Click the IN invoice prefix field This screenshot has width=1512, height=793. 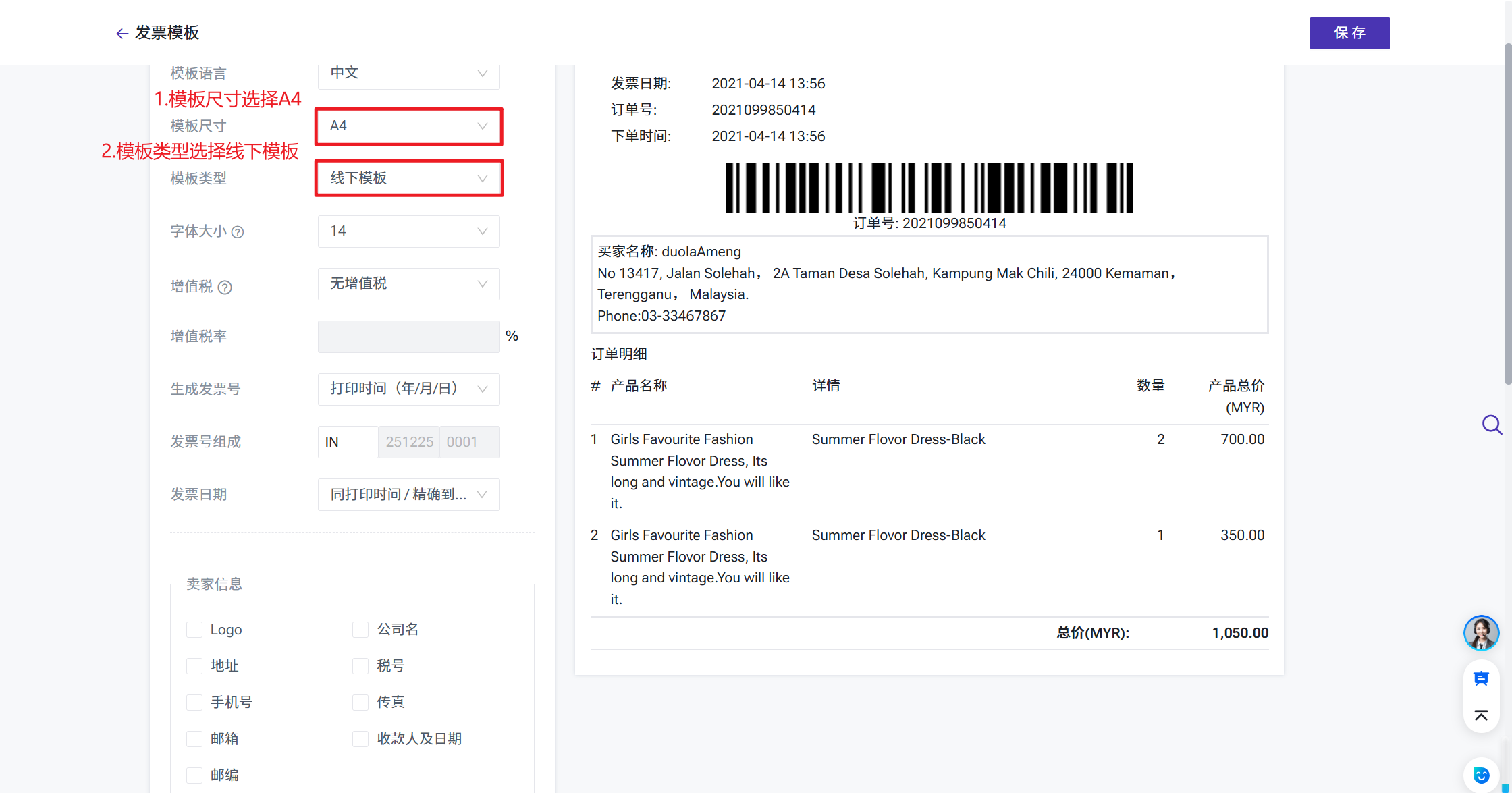[x=347, y=442]
